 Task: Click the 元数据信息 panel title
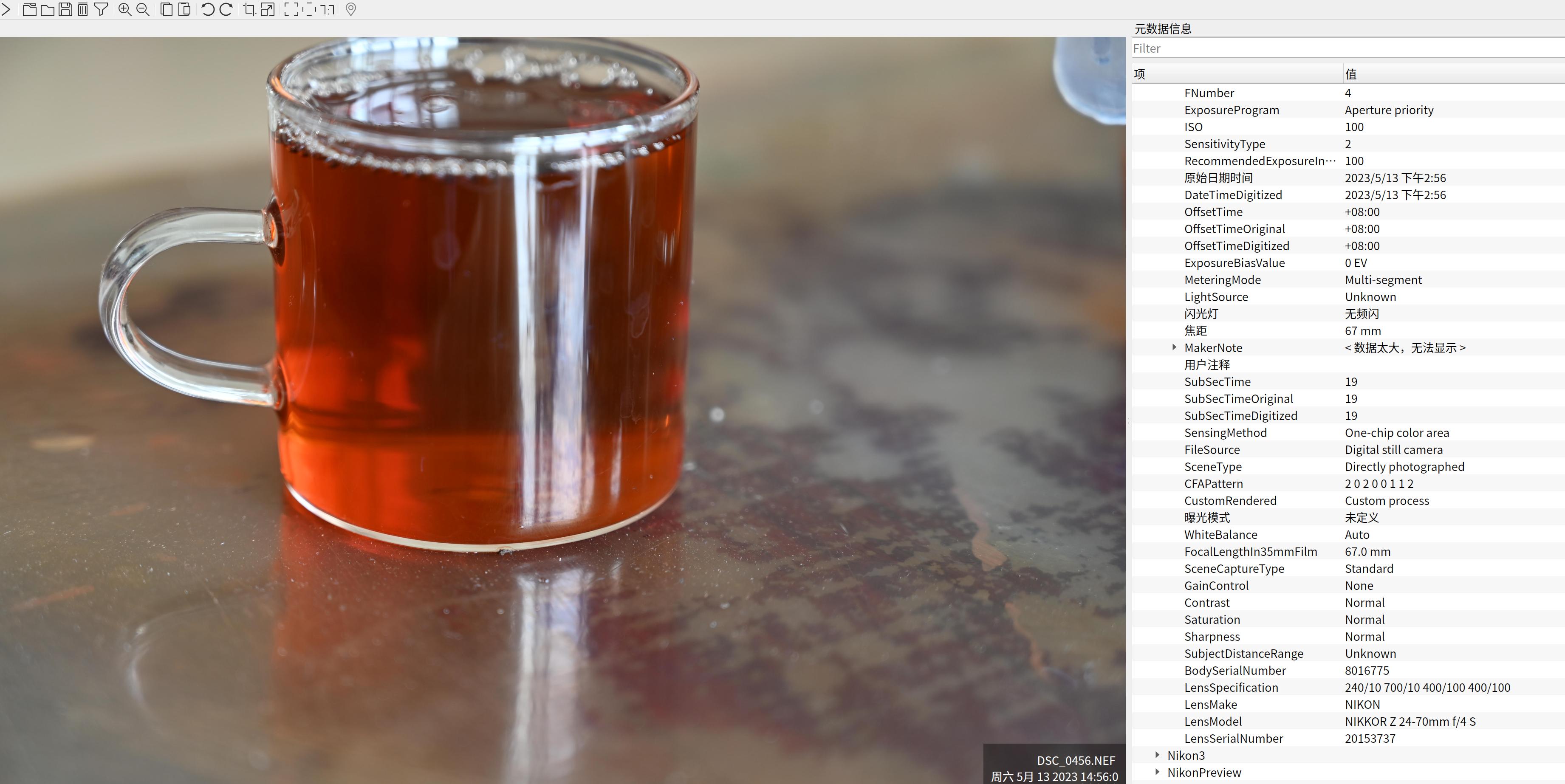click(1163, 28)
